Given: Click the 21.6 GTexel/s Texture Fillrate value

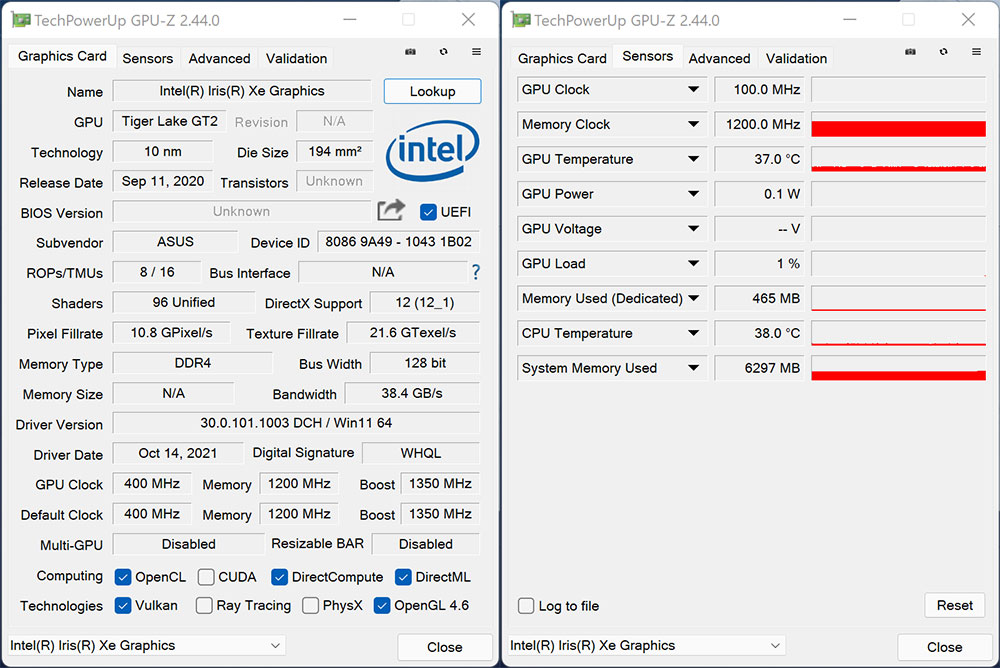Looking at the screenshot, I should [x=413, y=332].
